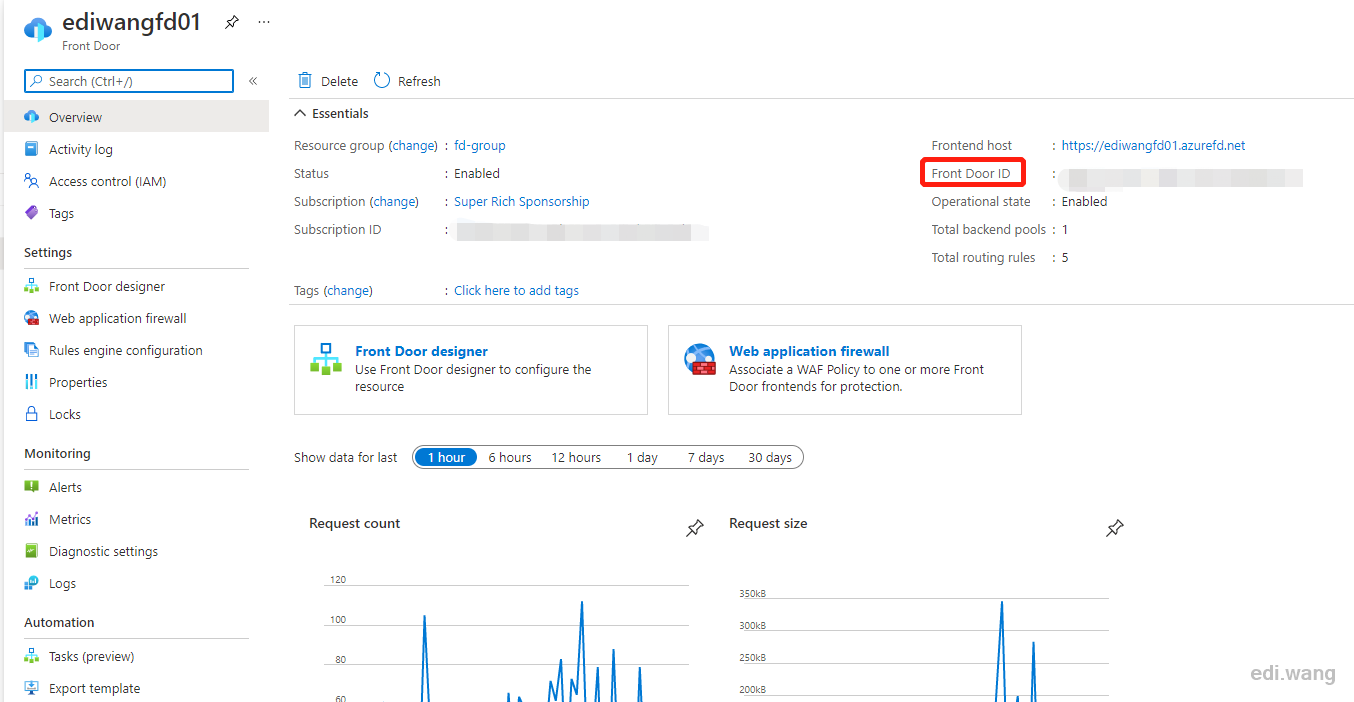1354x702 pixels.
Task: Open Overview in the left menu
Action: pos(136,117)
